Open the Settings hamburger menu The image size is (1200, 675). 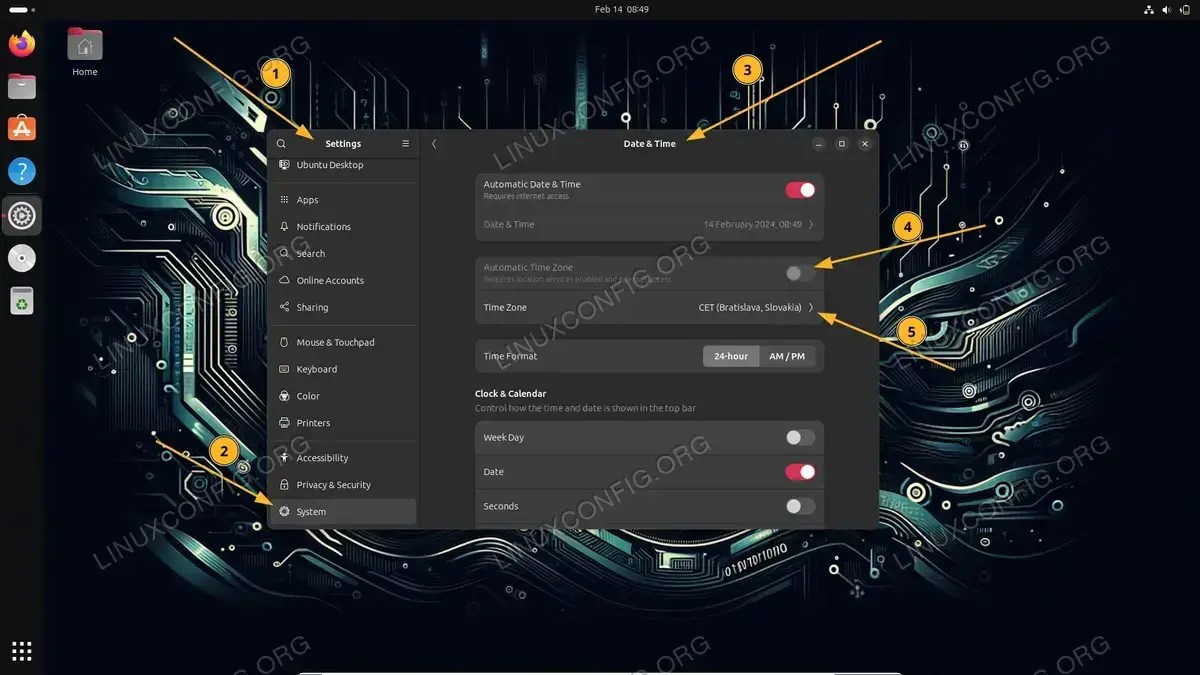pos(406,143)
